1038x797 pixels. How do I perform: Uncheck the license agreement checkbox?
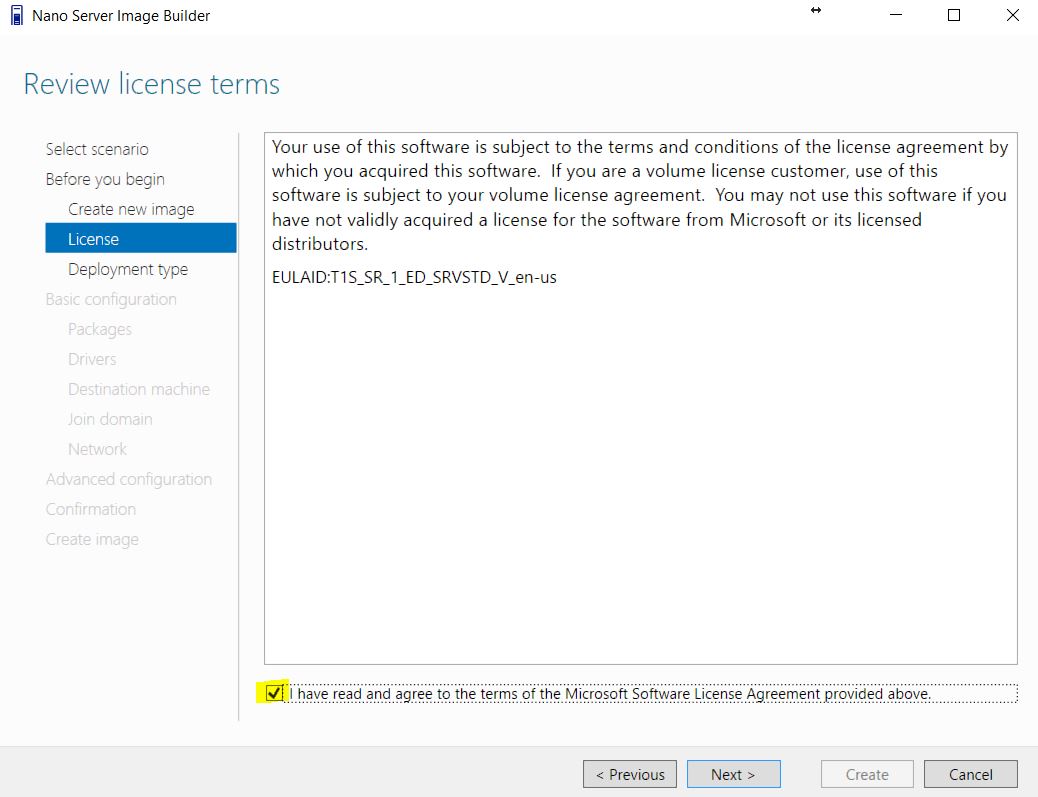273,693
